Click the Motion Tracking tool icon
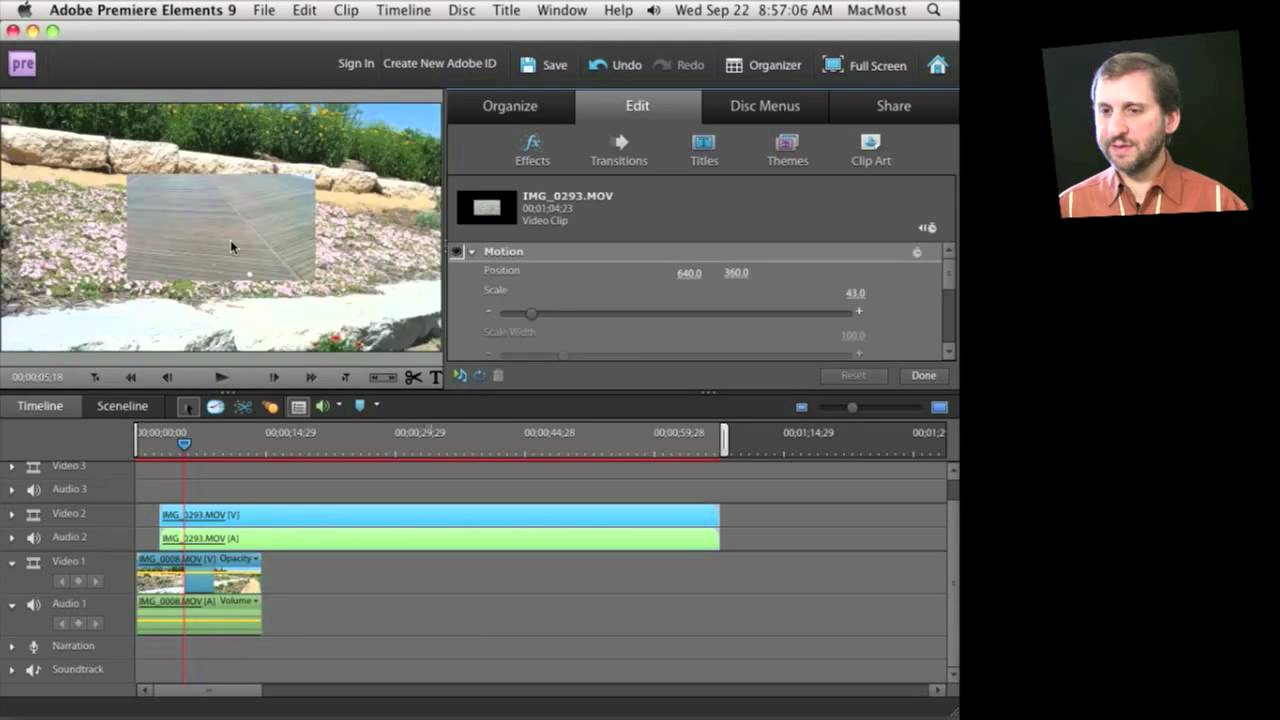Screen dimensions: 1280x720 tap(270, 406)
